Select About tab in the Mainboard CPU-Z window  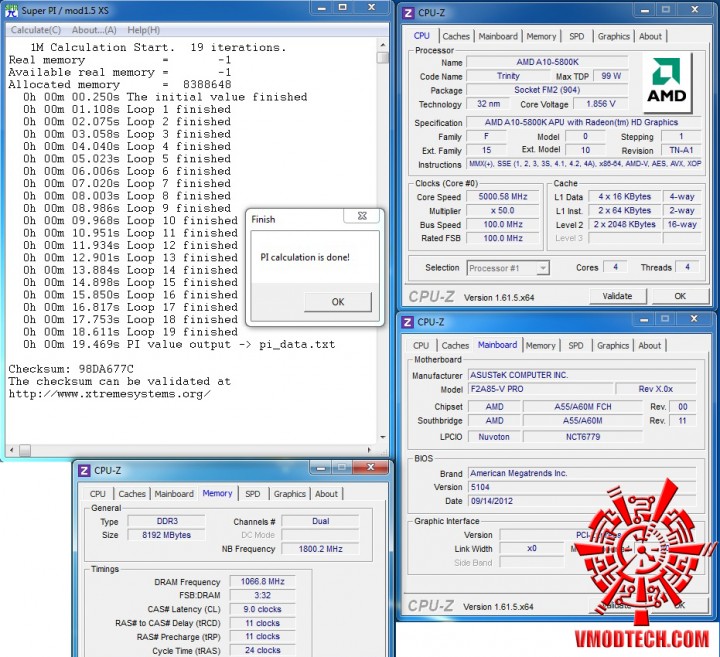tap(649, 345)
